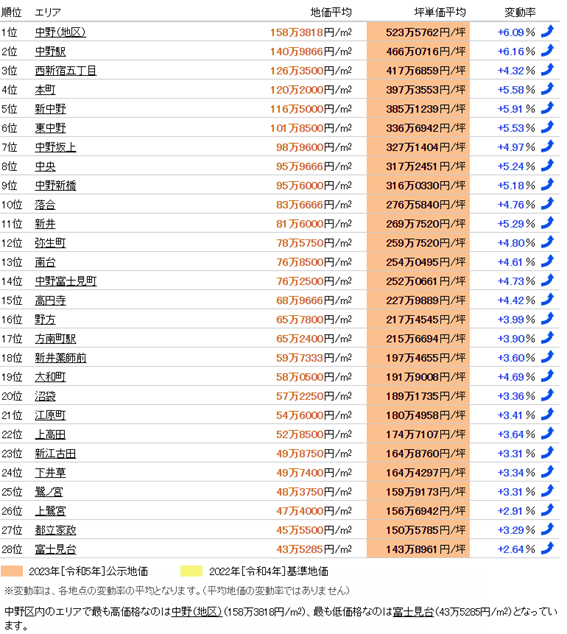The image size is (567, 634).
Task: Click the rising arrow icon in the 本町 row
Action: coord(547,89)
